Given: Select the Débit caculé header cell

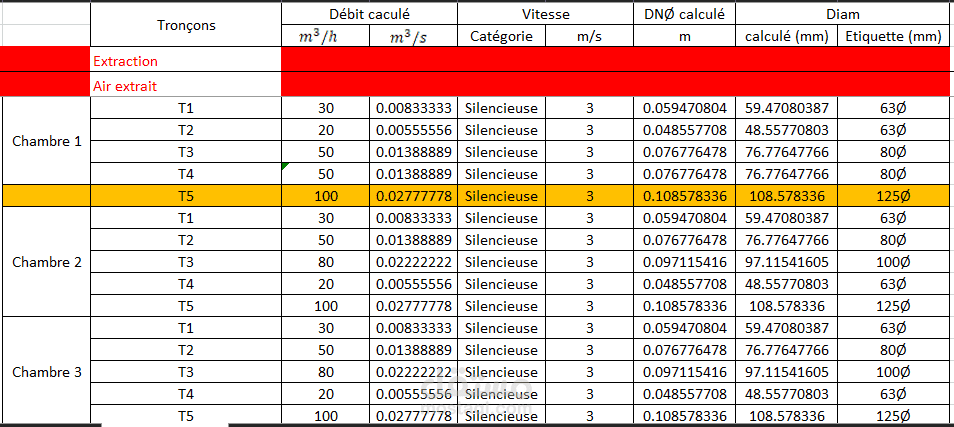Looking at the screenshot, I should click(x=369, y=14).
